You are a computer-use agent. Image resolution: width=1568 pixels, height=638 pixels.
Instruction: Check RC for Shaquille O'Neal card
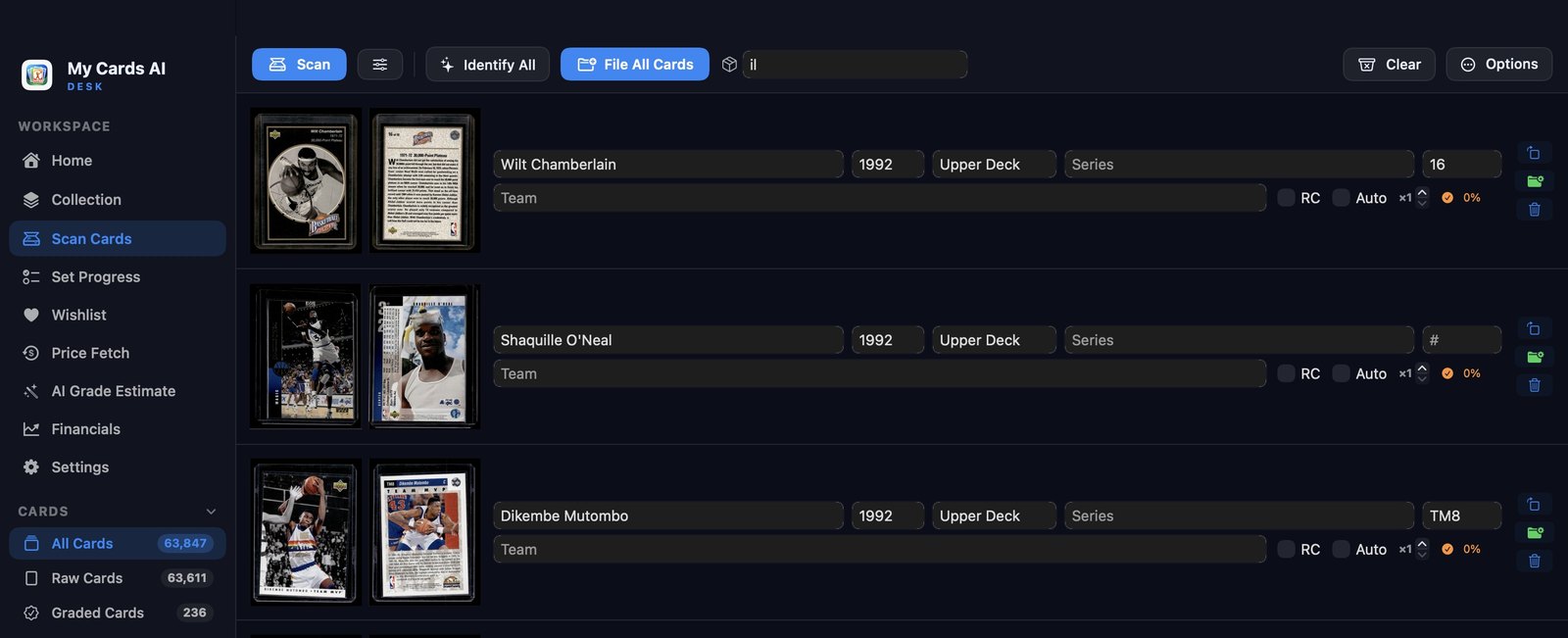pyautogui.click(x=1286, y=373)
